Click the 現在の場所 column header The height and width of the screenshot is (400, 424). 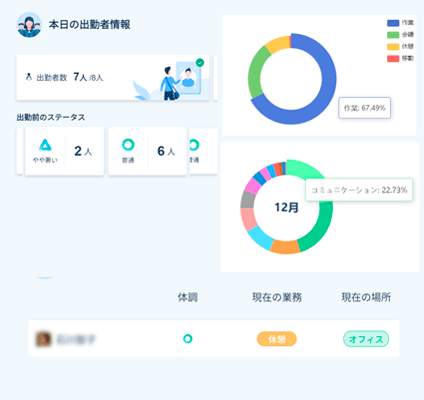tap(366, 297)
